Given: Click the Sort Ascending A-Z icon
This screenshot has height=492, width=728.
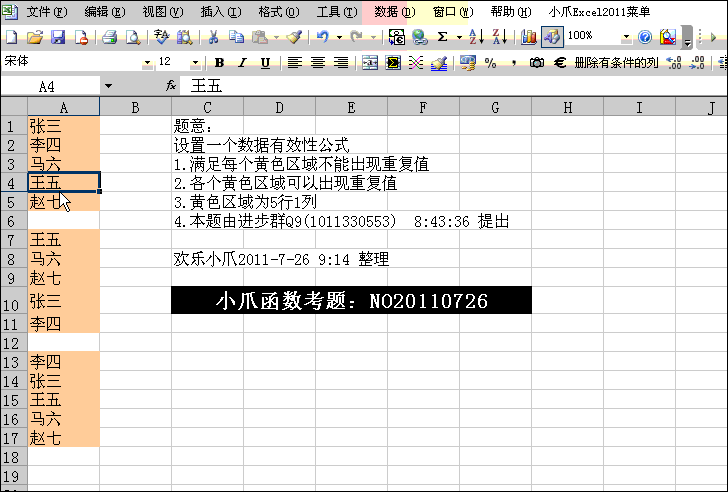Looking at the screenshot, I should (476, 37).
